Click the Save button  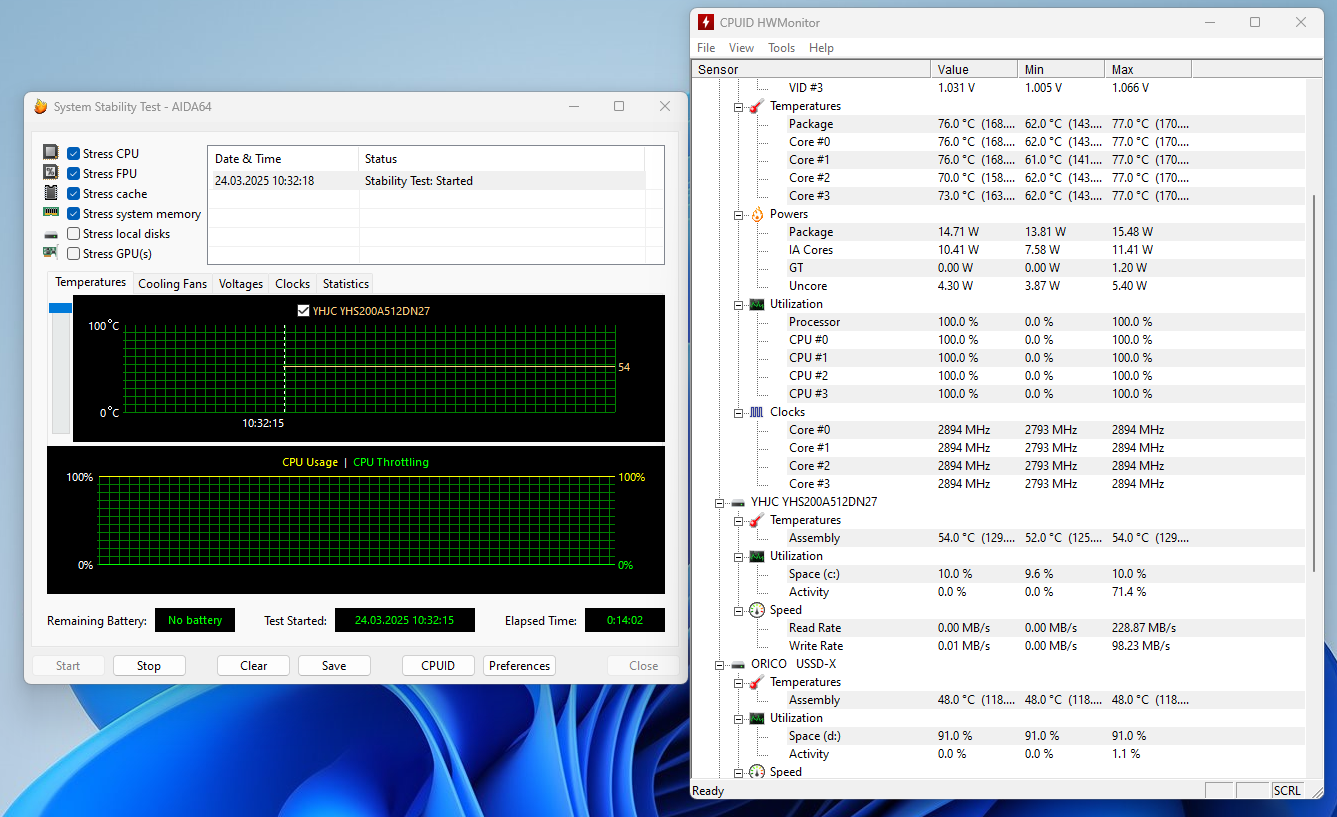(x=334, y=666)
